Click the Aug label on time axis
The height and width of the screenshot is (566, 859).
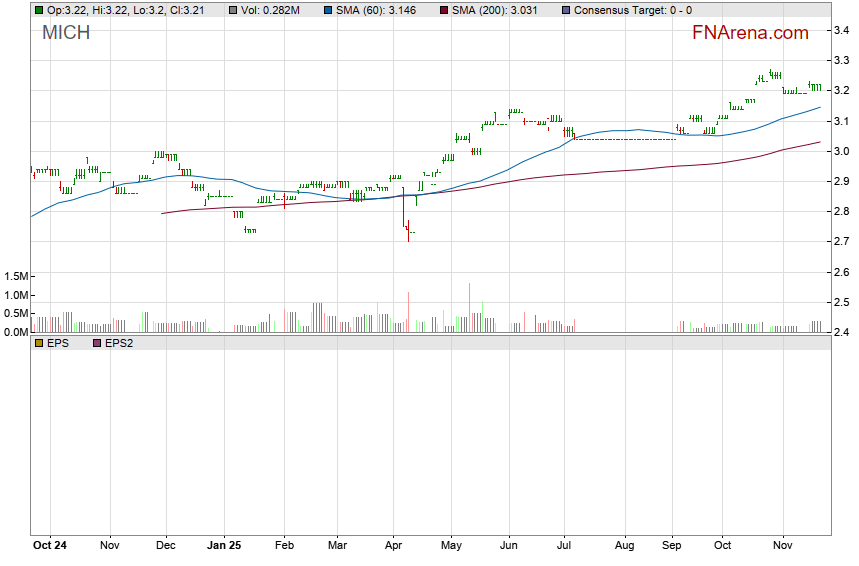[x=624, y=546]
